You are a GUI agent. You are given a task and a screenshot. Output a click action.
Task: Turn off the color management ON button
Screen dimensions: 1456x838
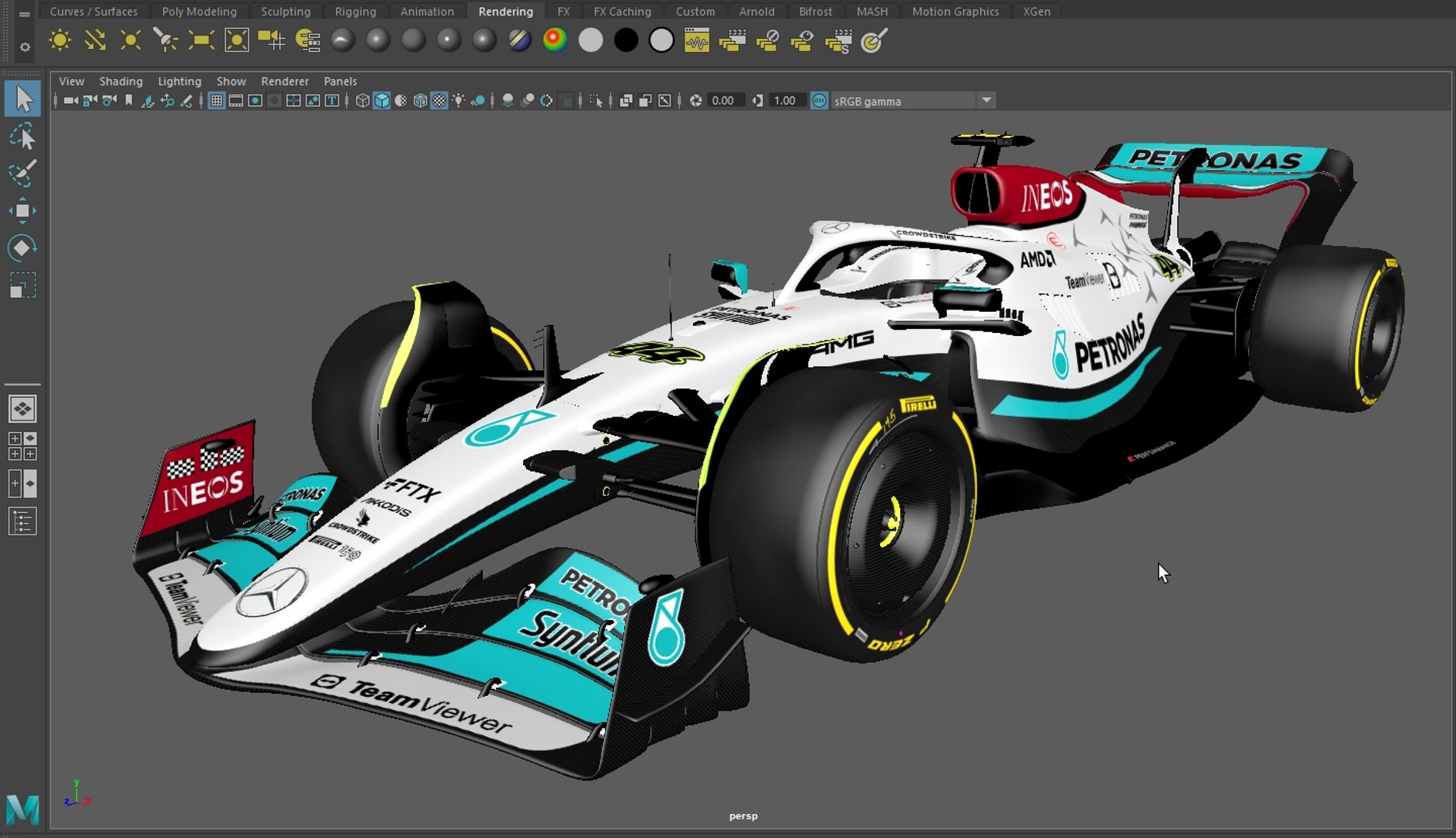tap(820, 101)
